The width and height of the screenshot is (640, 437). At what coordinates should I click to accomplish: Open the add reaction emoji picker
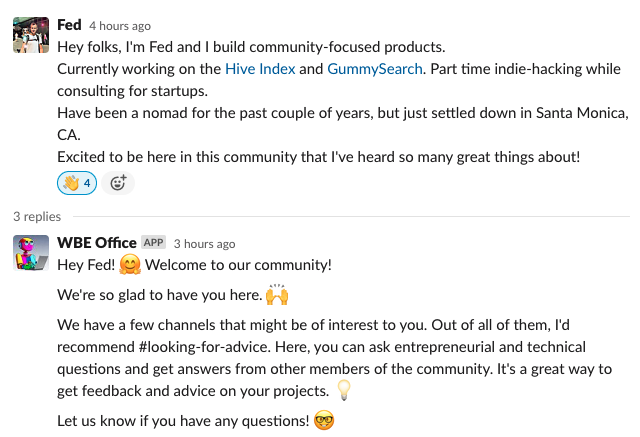(x=118, y=183)
